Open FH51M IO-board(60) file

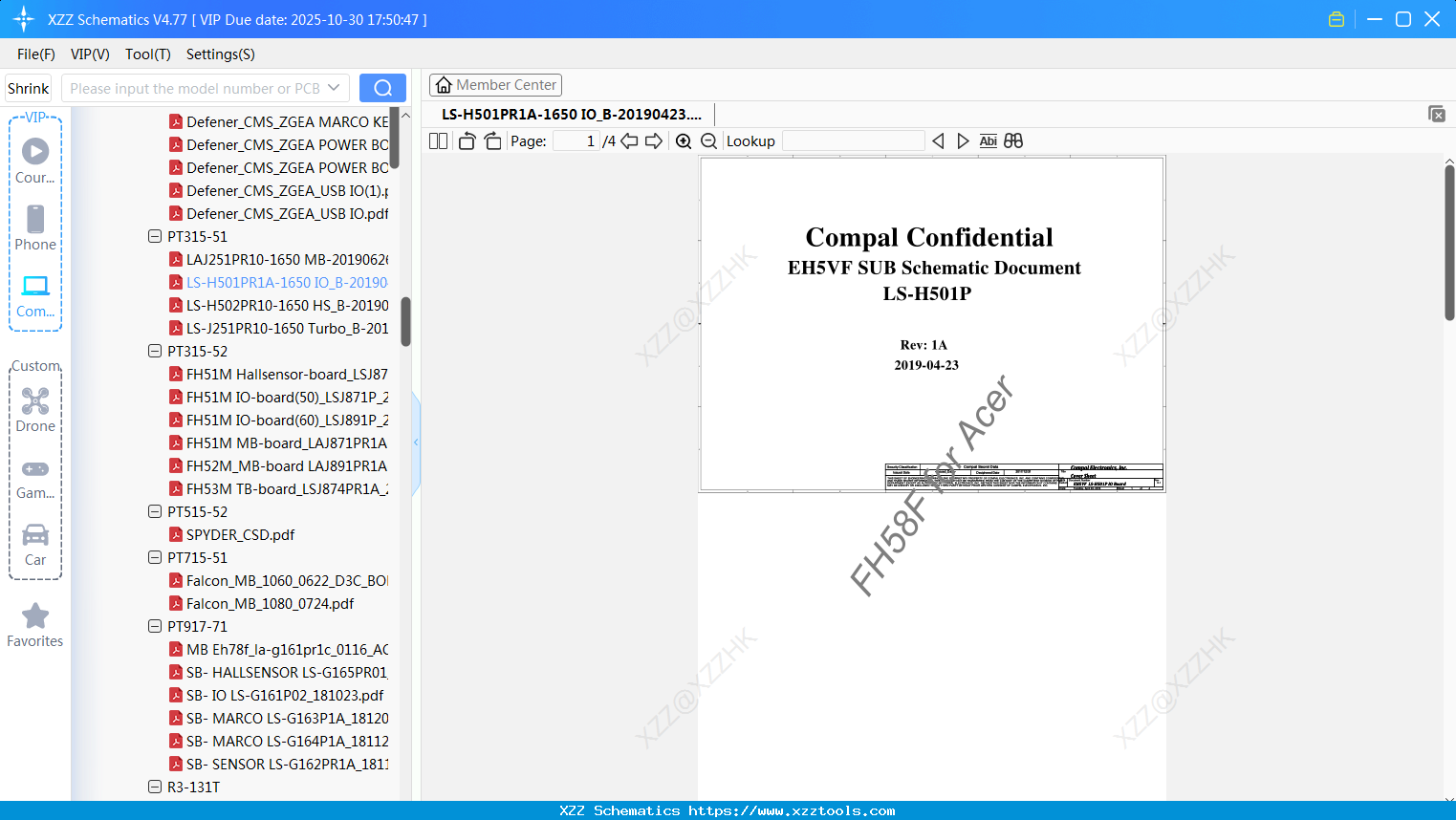278,420
